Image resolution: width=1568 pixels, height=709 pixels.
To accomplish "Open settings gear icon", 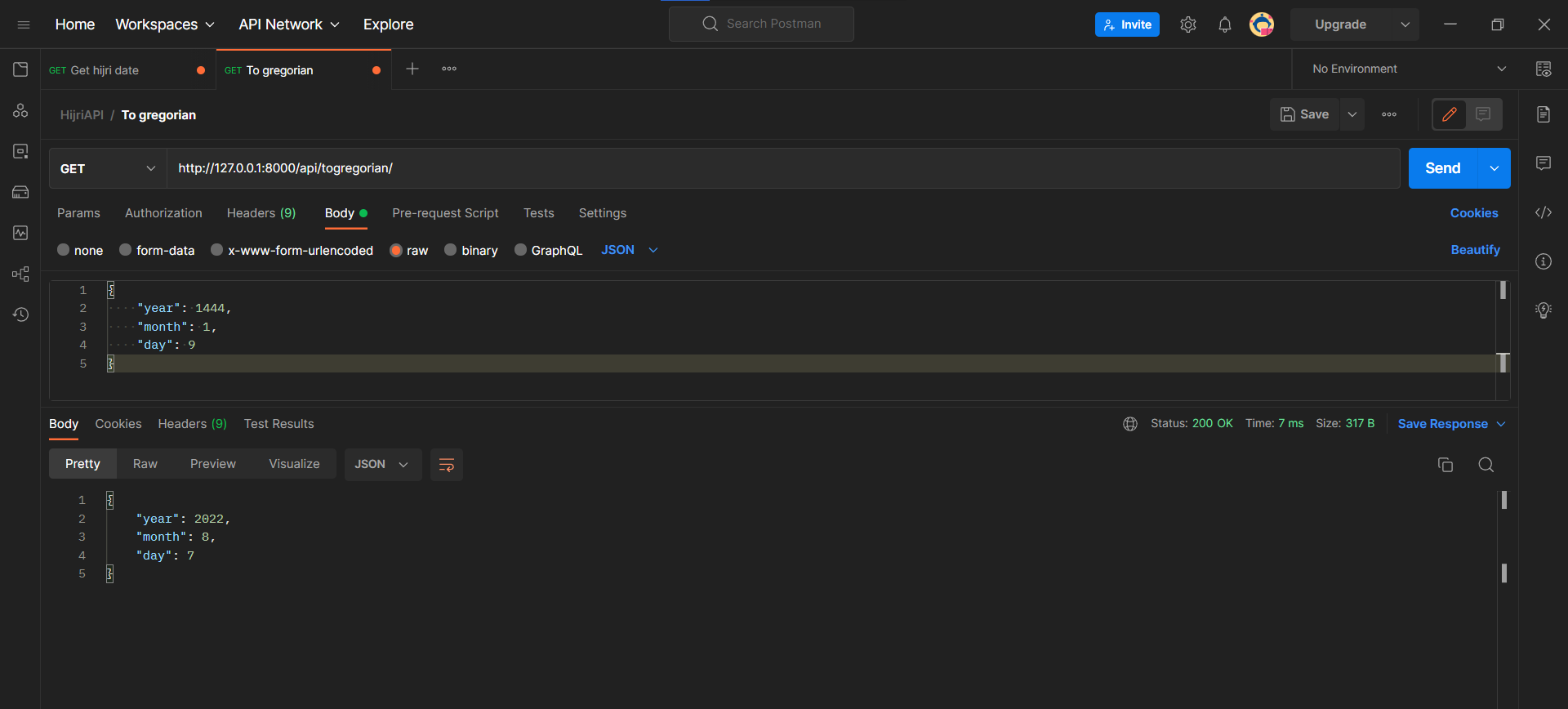I will pos(1188,25).
